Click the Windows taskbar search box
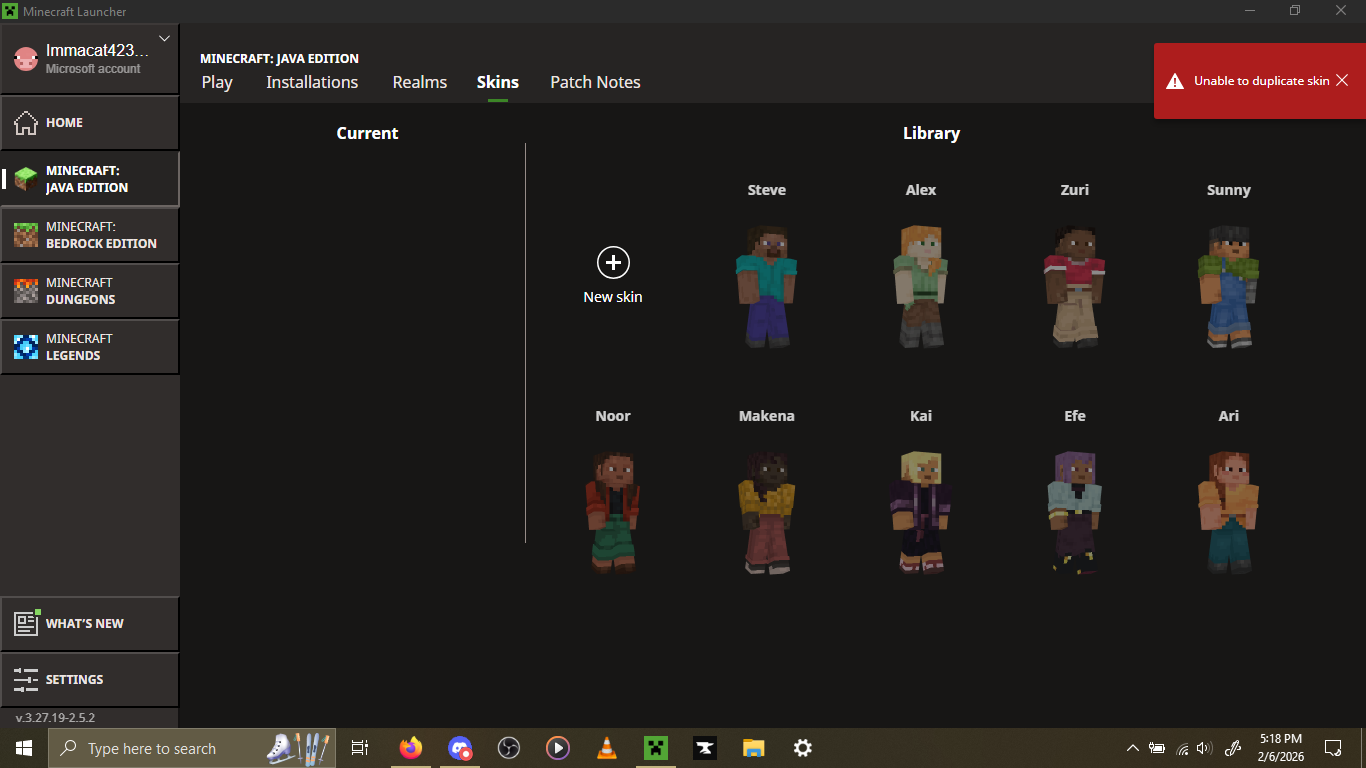The width and height of the screenshot is (1366, 768). [150, 748]
